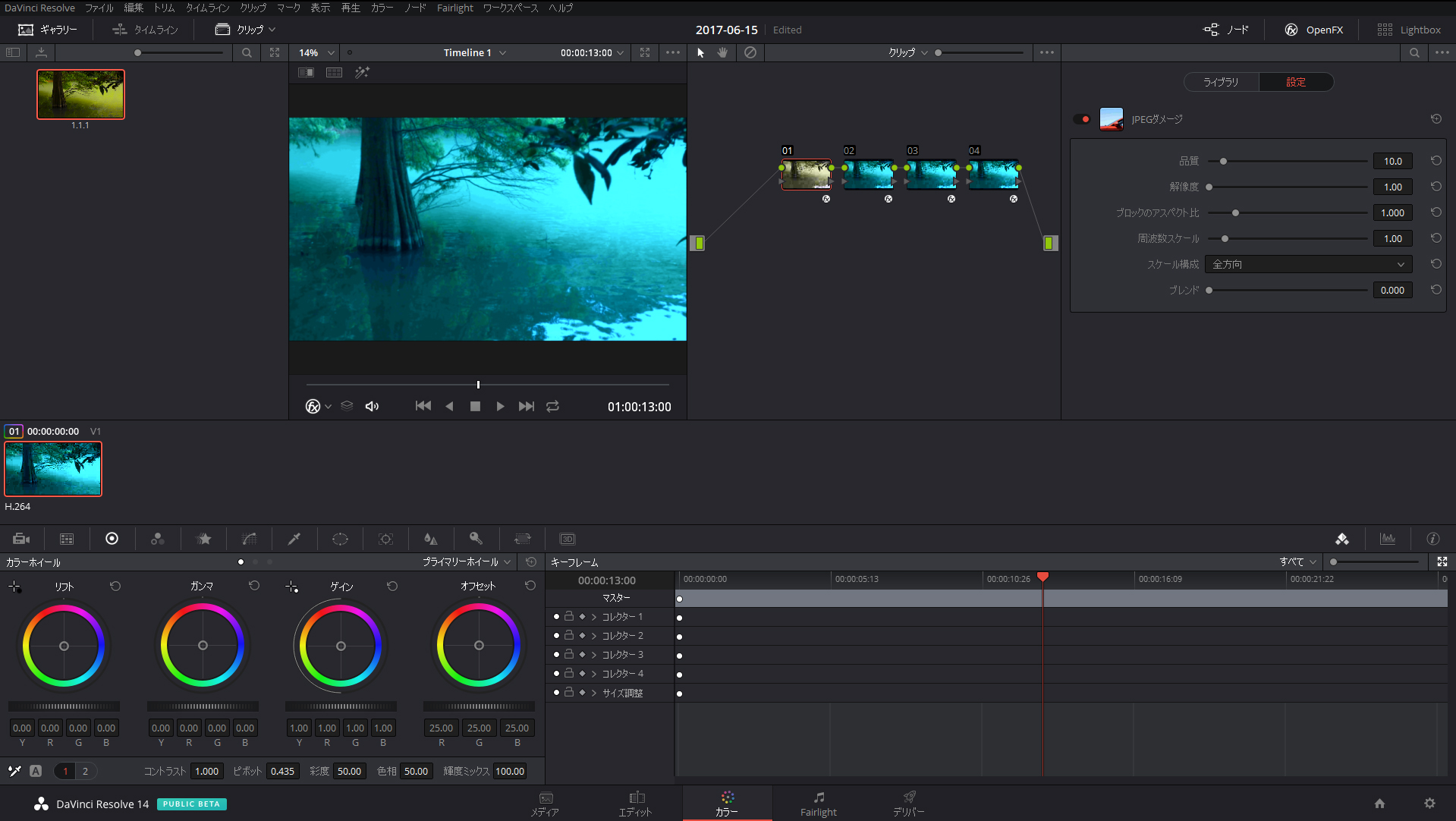
Task: Open the OpenFX panel button
Action: click(1314, 30)
